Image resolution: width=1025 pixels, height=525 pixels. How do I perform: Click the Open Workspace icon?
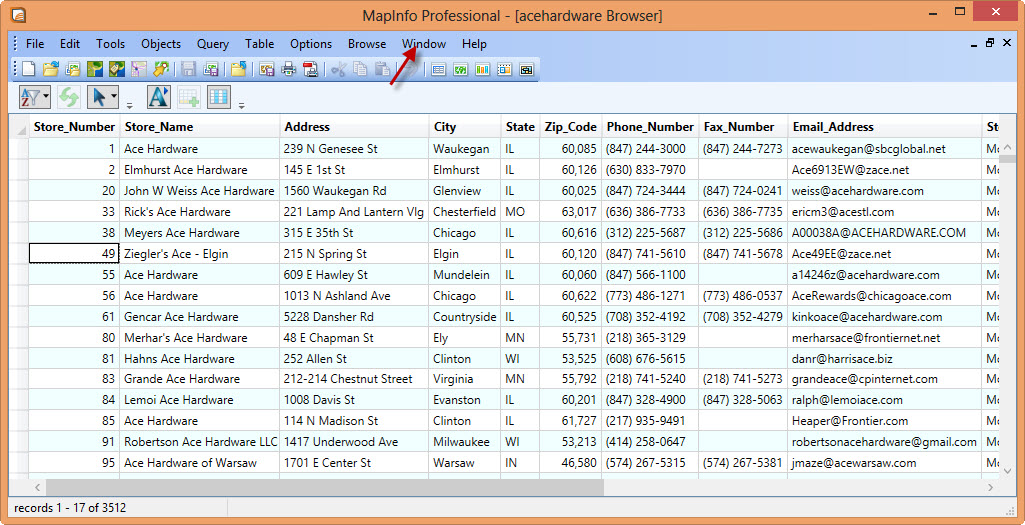click(73, 69)
